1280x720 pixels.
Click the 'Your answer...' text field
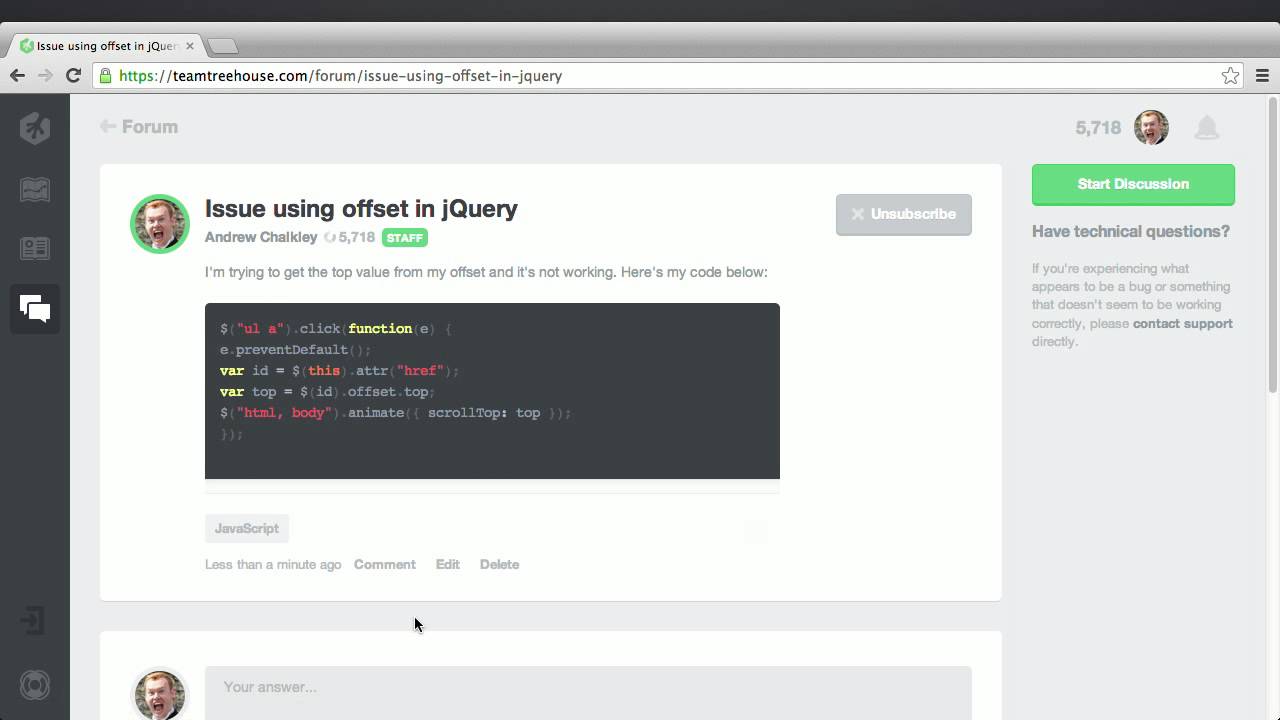click(x=588, y=692)
